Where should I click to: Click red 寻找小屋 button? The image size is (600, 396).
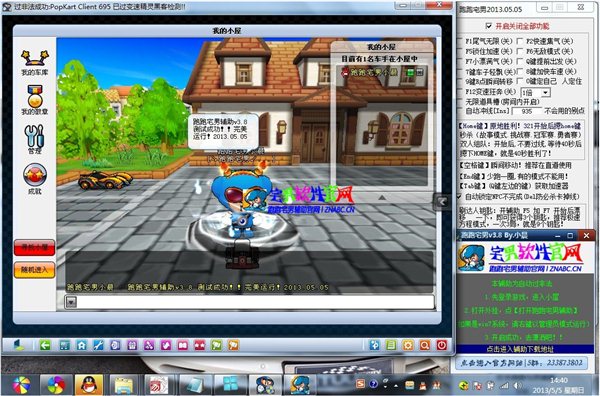tap(34, 248)
